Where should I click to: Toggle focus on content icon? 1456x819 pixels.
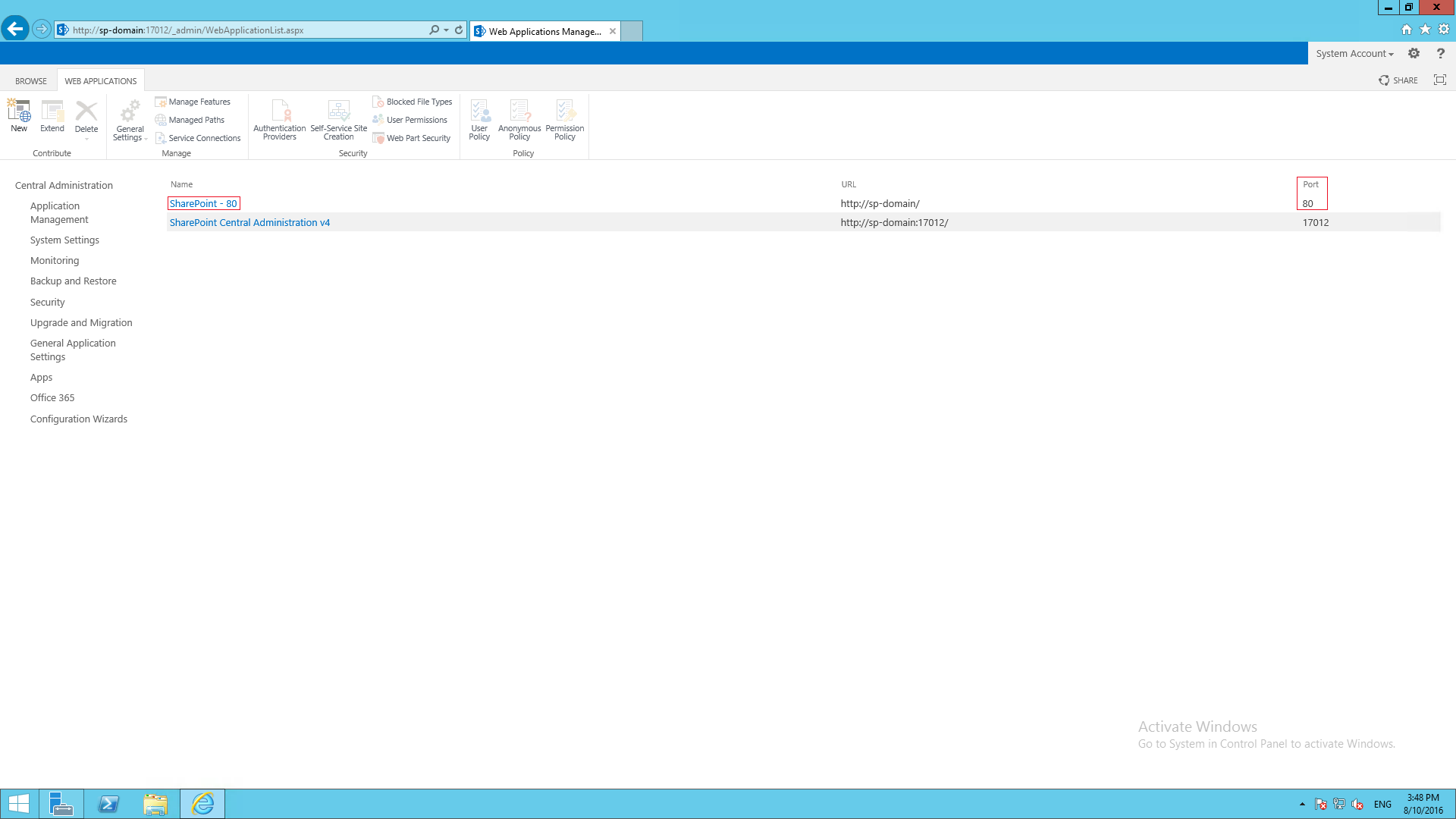pos(1440,80)
